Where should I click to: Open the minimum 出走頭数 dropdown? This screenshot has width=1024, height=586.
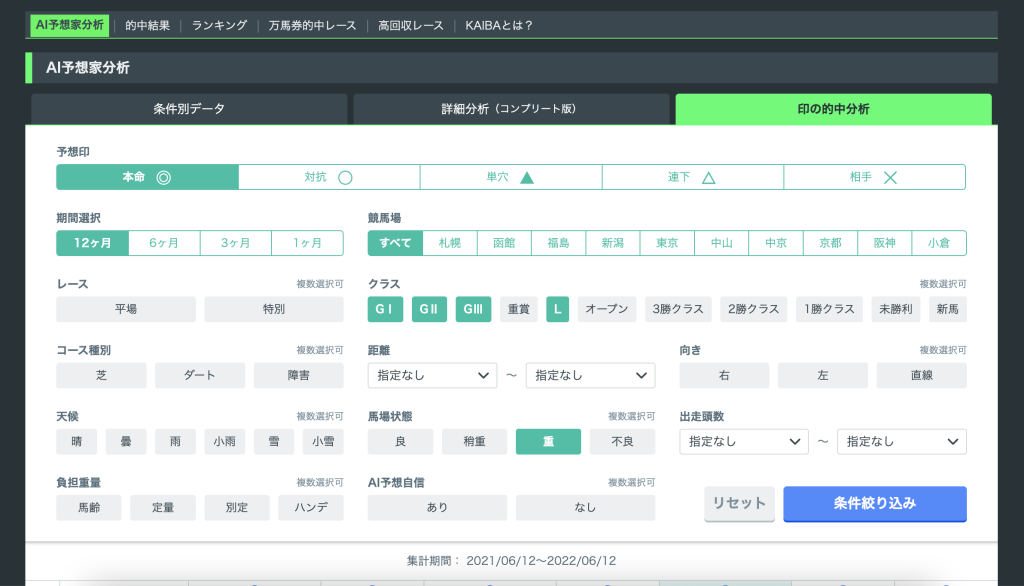[744, 442]
